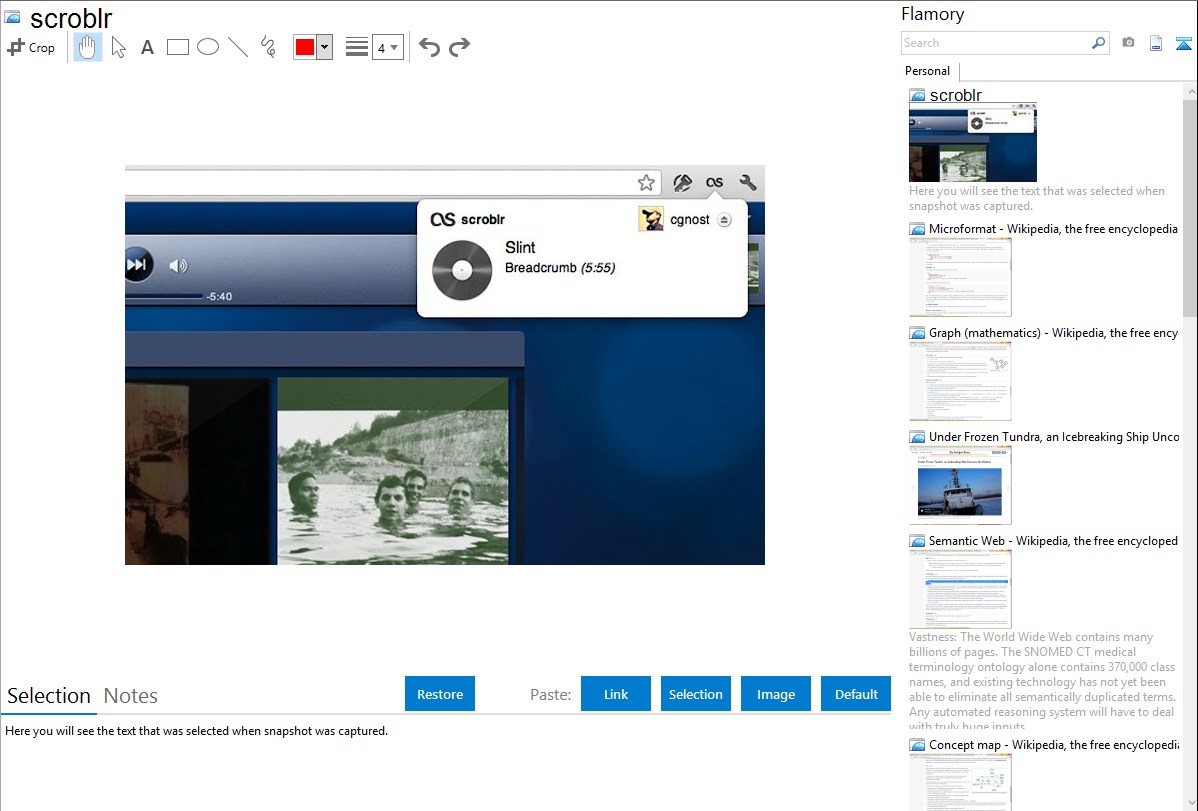The image size is (1198, 811).
Task: Select the Crop tool
Action: [31, 47]
